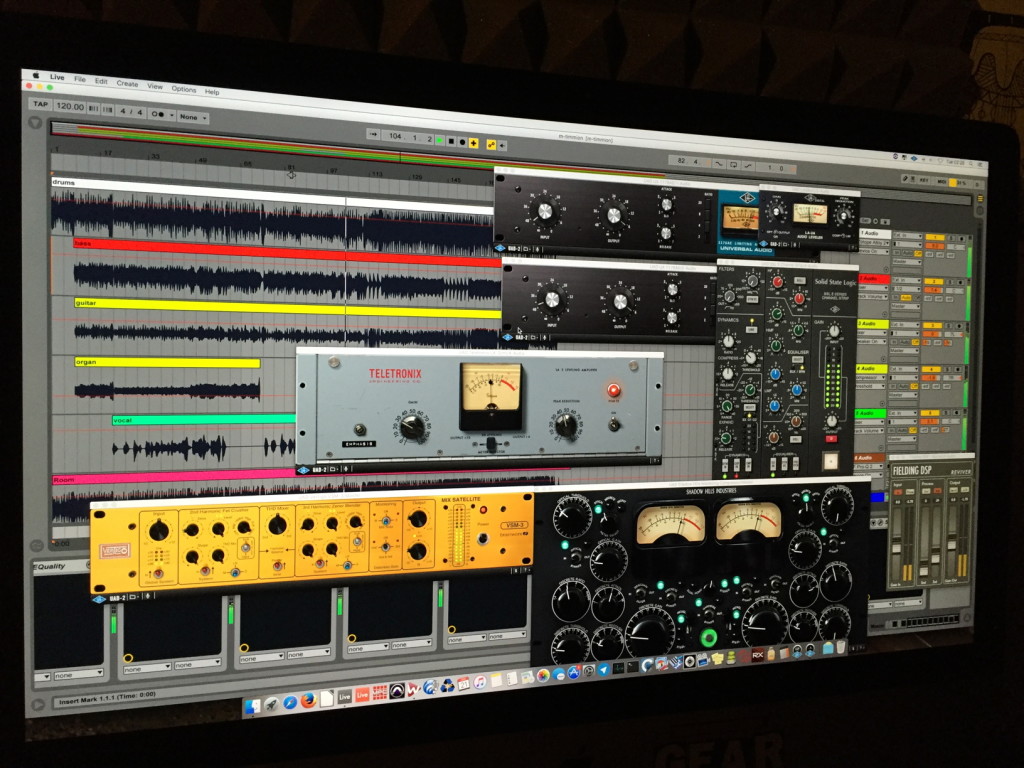This screenshot has width=1024, height=768.
Task: Open the Help menu
Action: pos(212,91)
